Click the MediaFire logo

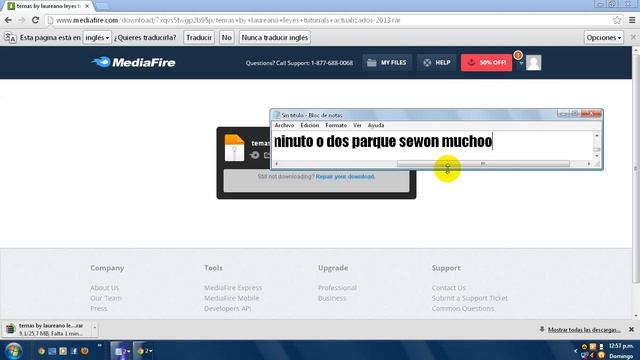click(133, 62)
